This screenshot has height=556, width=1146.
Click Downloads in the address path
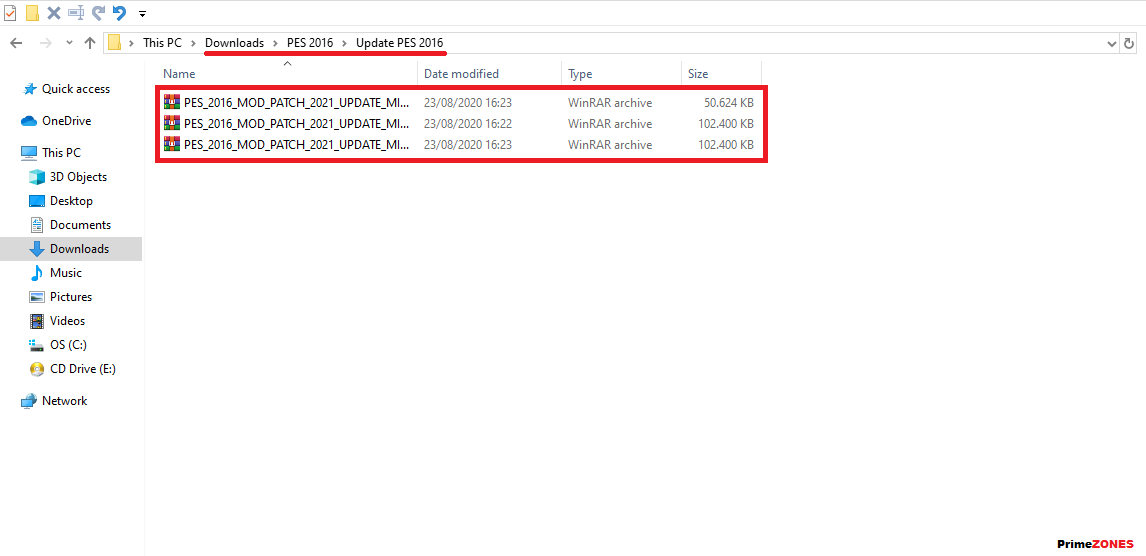235,43
